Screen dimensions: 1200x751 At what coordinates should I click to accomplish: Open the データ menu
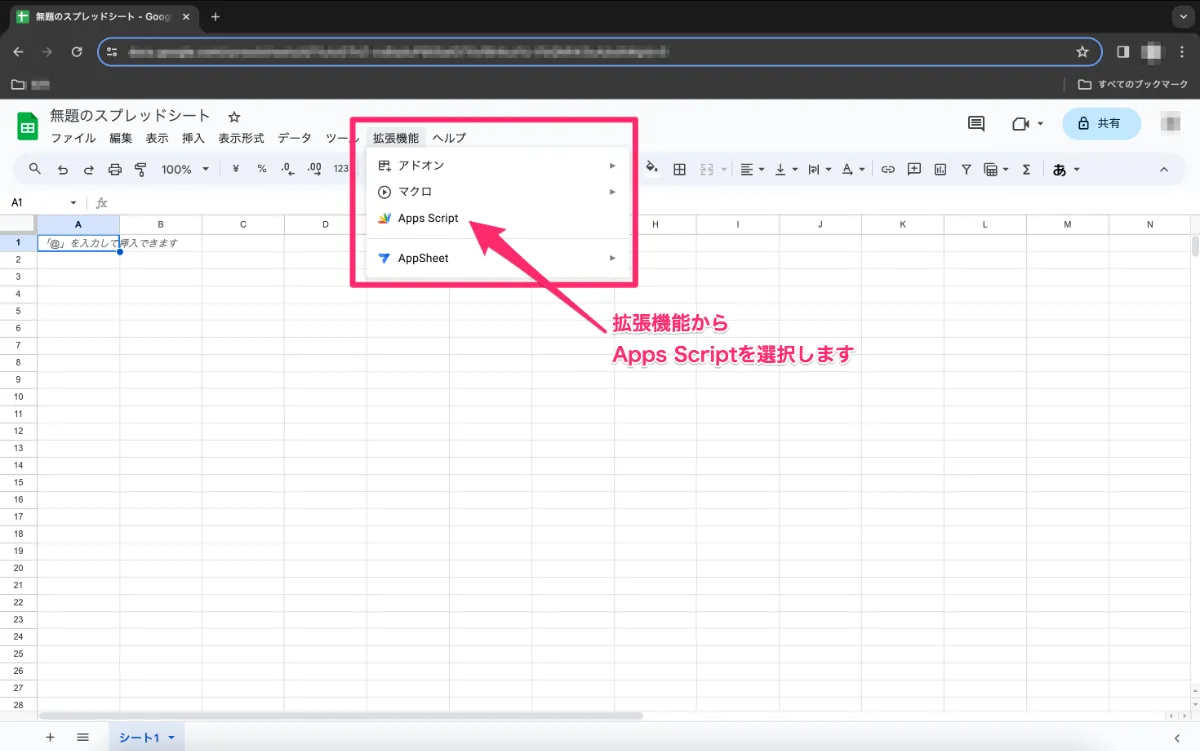[x=294, y=138]
